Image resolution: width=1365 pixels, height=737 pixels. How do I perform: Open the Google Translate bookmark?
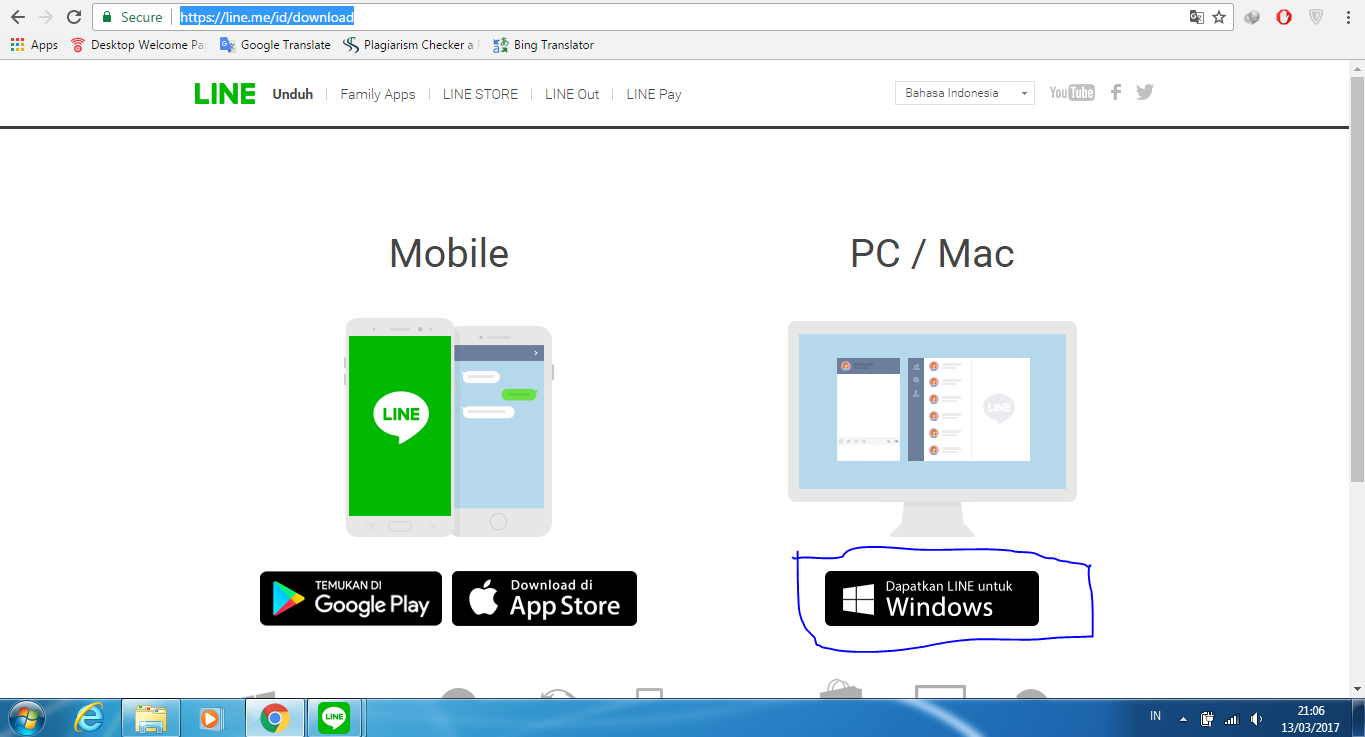click(x=275, y=45)
